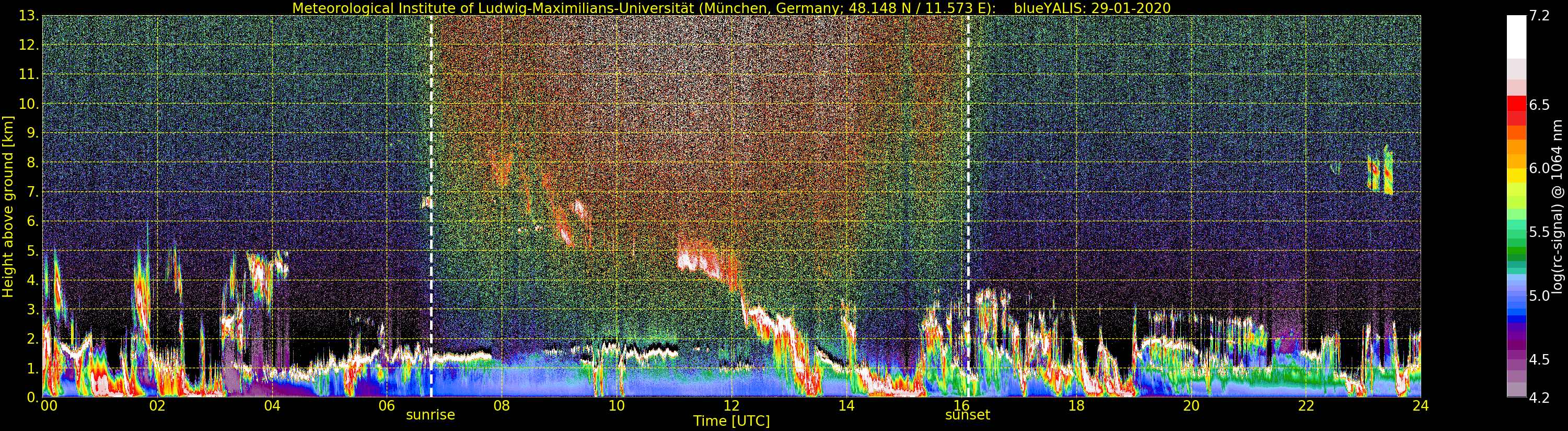Click the 4.5 colorbar value label
The height and width of the screenshot is (431, 1568).
[1539, 359]
